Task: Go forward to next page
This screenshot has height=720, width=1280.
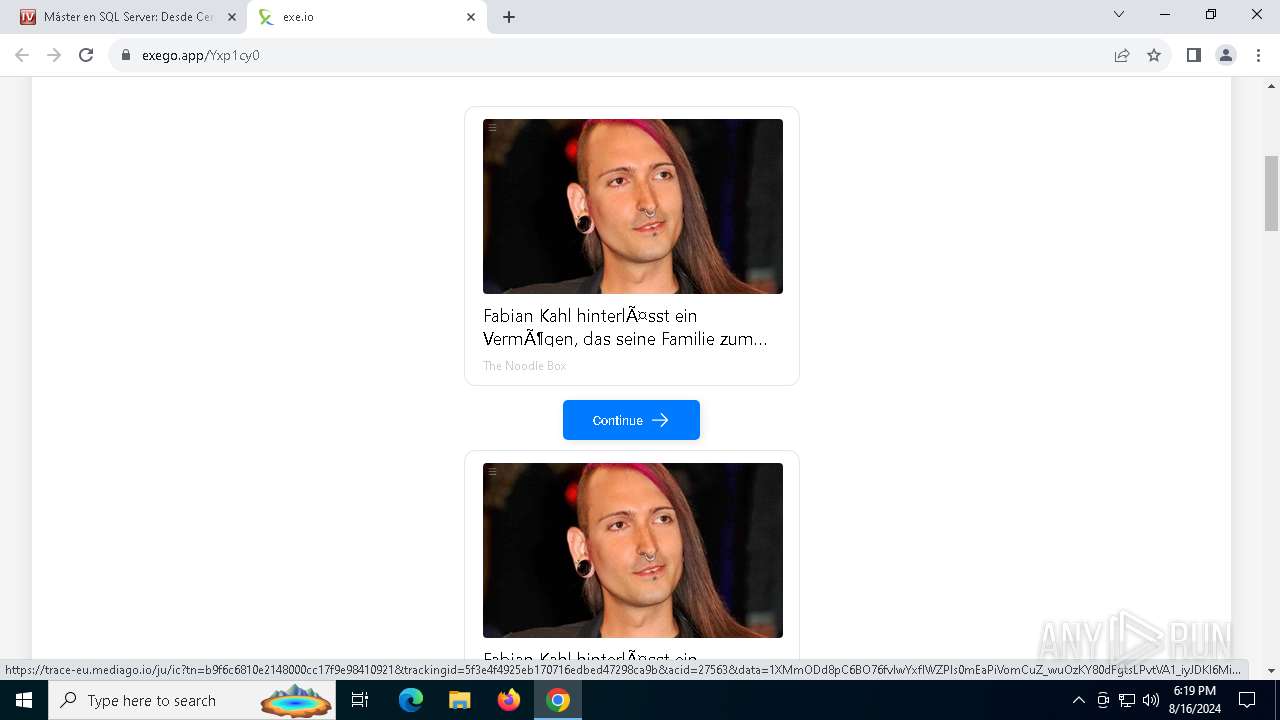Action: tap(54, 55)
